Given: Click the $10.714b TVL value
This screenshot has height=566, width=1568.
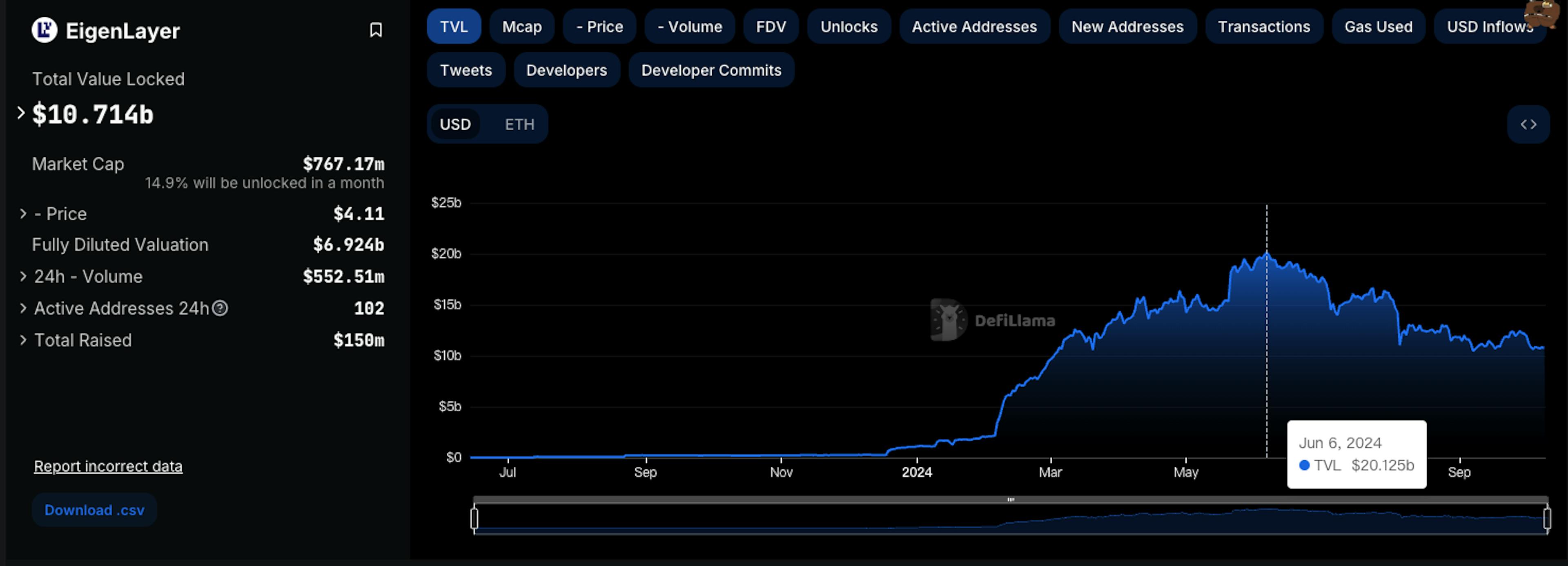Looking at the screenshot, I should click(x=93, y=114).
